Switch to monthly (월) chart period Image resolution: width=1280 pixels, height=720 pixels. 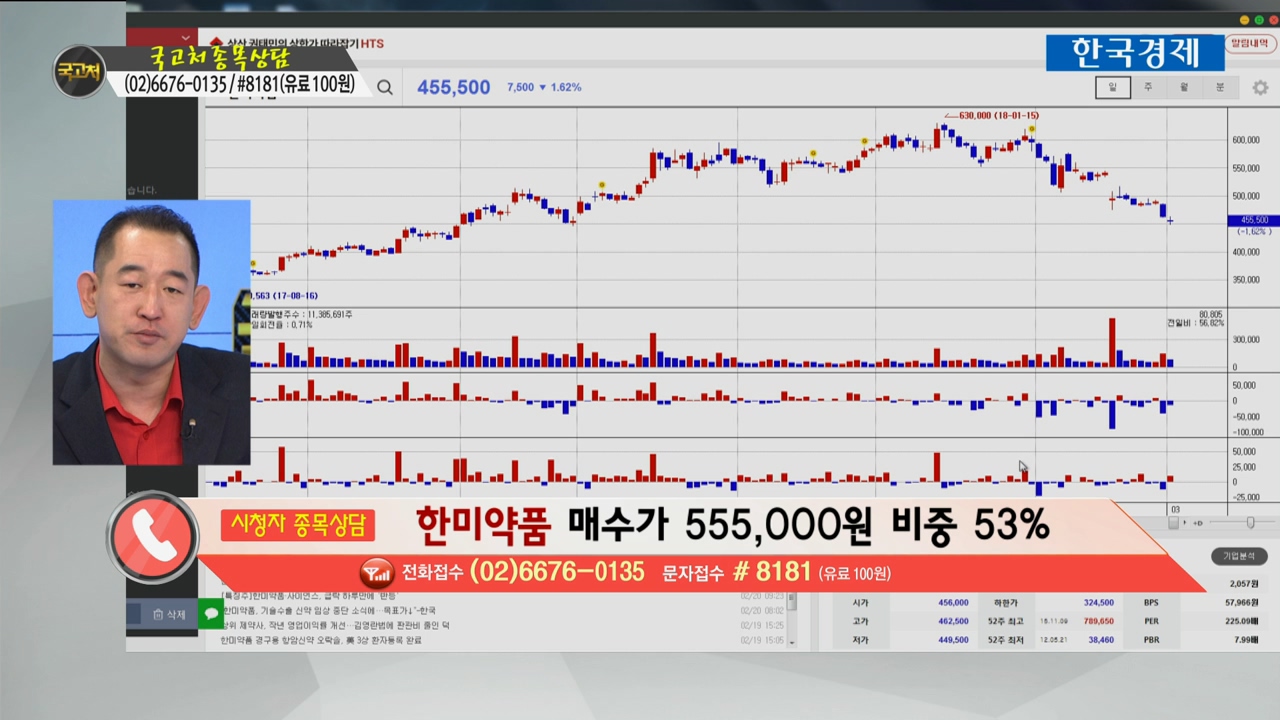(1184, 88)
